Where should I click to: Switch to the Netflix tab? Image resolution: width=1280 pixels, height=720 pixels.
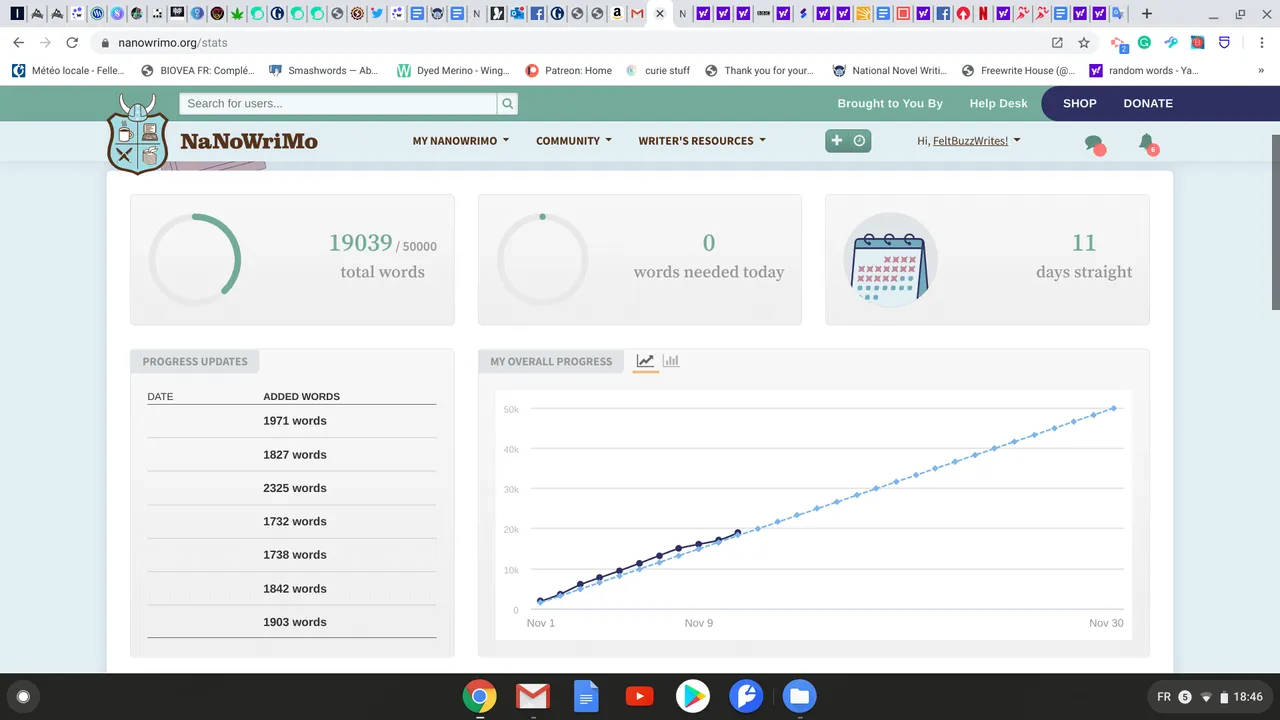(x=983, y=14)
